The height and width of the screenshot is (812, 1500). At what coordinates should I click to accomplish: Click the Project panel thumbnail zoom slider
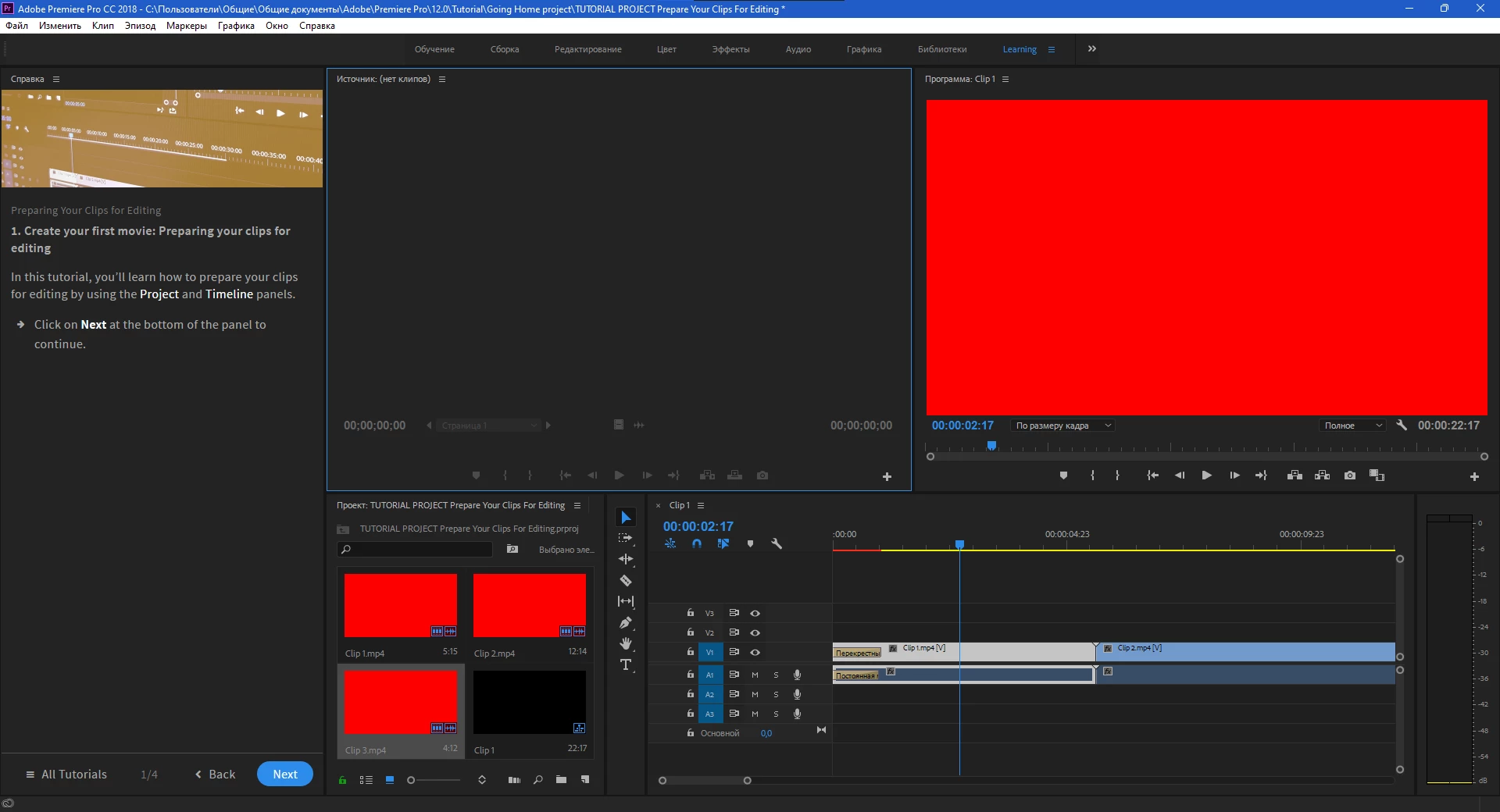pos(434,780)
